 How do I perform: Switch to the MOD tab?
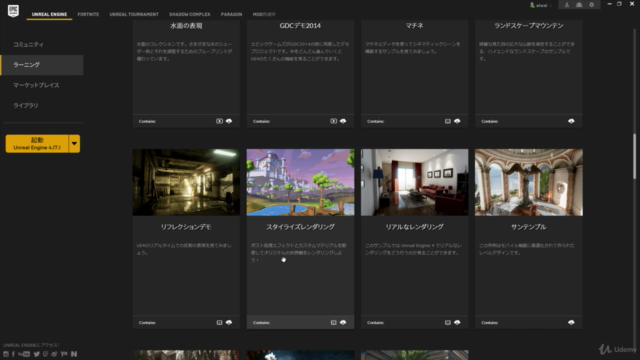coord(264,14)
